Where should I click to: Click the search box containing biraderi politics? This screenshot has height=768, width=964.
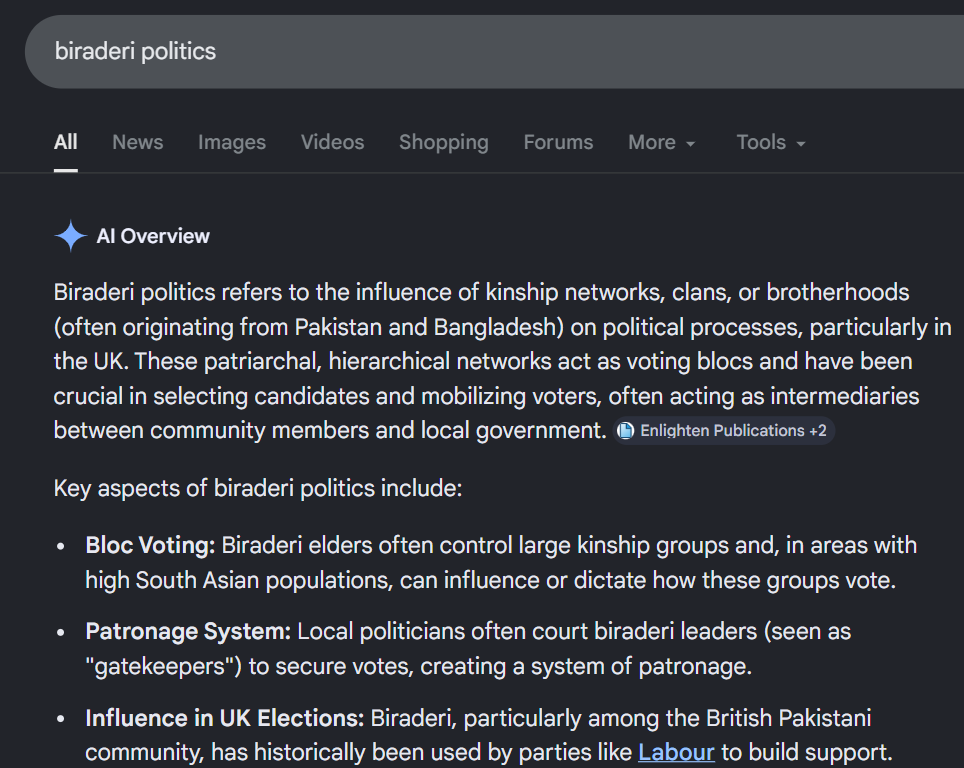tap(494, 52)
